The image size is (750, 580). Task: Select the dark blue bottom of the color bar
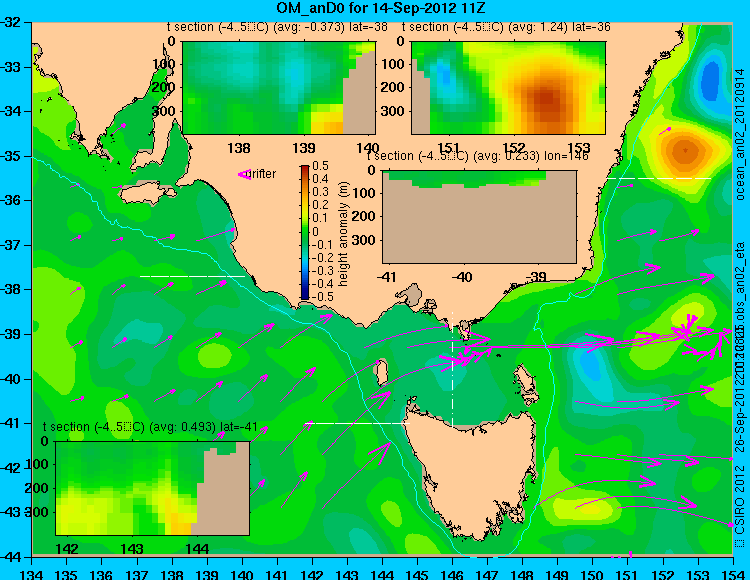coord(305,296)
